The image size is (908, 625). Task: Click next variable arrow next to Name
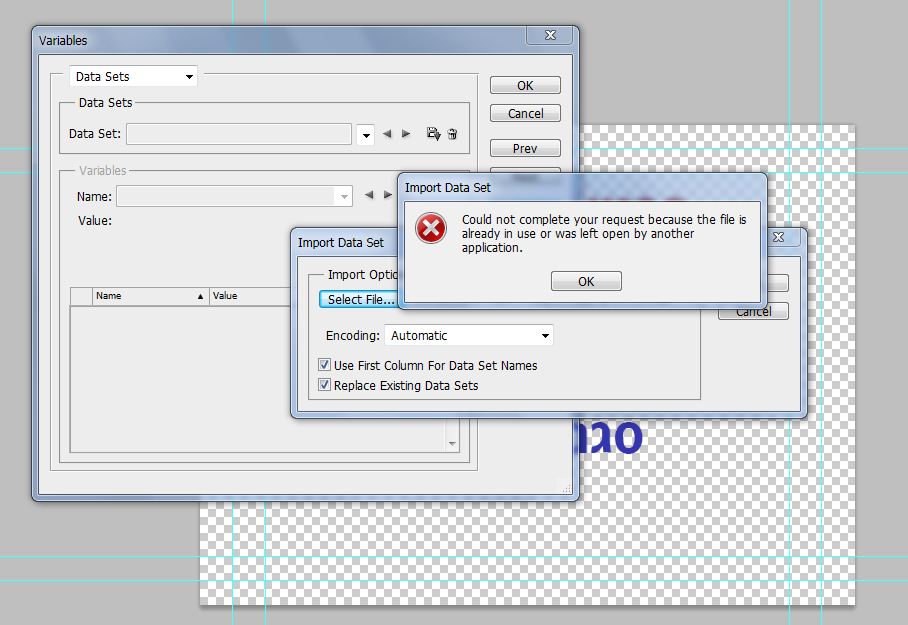(x=387, y=195)
